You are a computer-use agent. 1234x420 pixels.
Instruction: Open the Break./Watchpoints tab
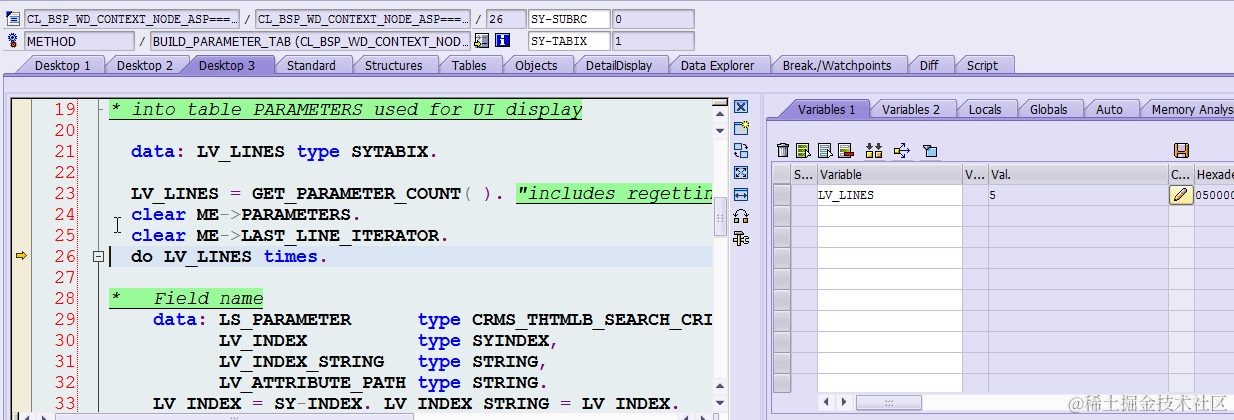tap(837, 65)
